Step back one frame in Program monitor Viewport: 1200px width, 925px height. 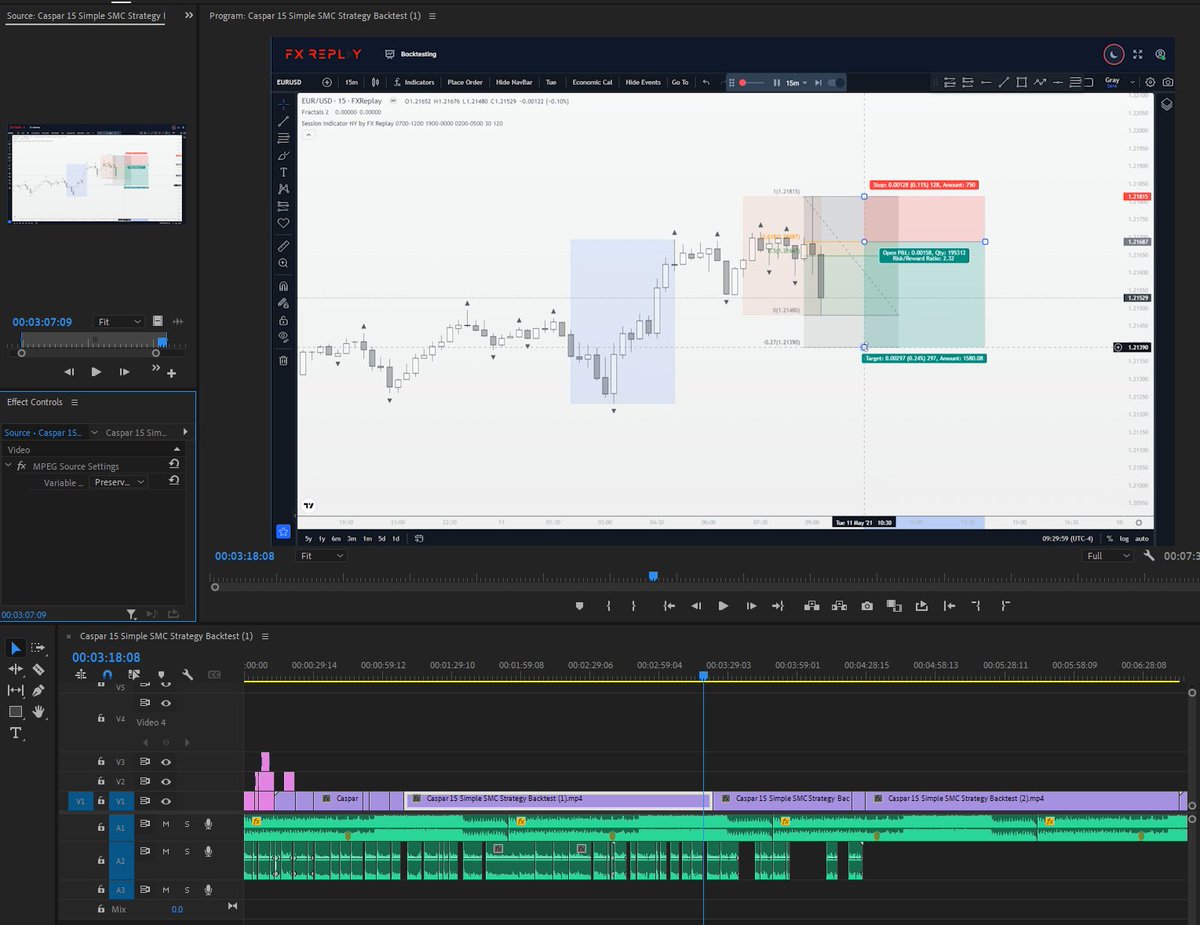tap(696, 606)
